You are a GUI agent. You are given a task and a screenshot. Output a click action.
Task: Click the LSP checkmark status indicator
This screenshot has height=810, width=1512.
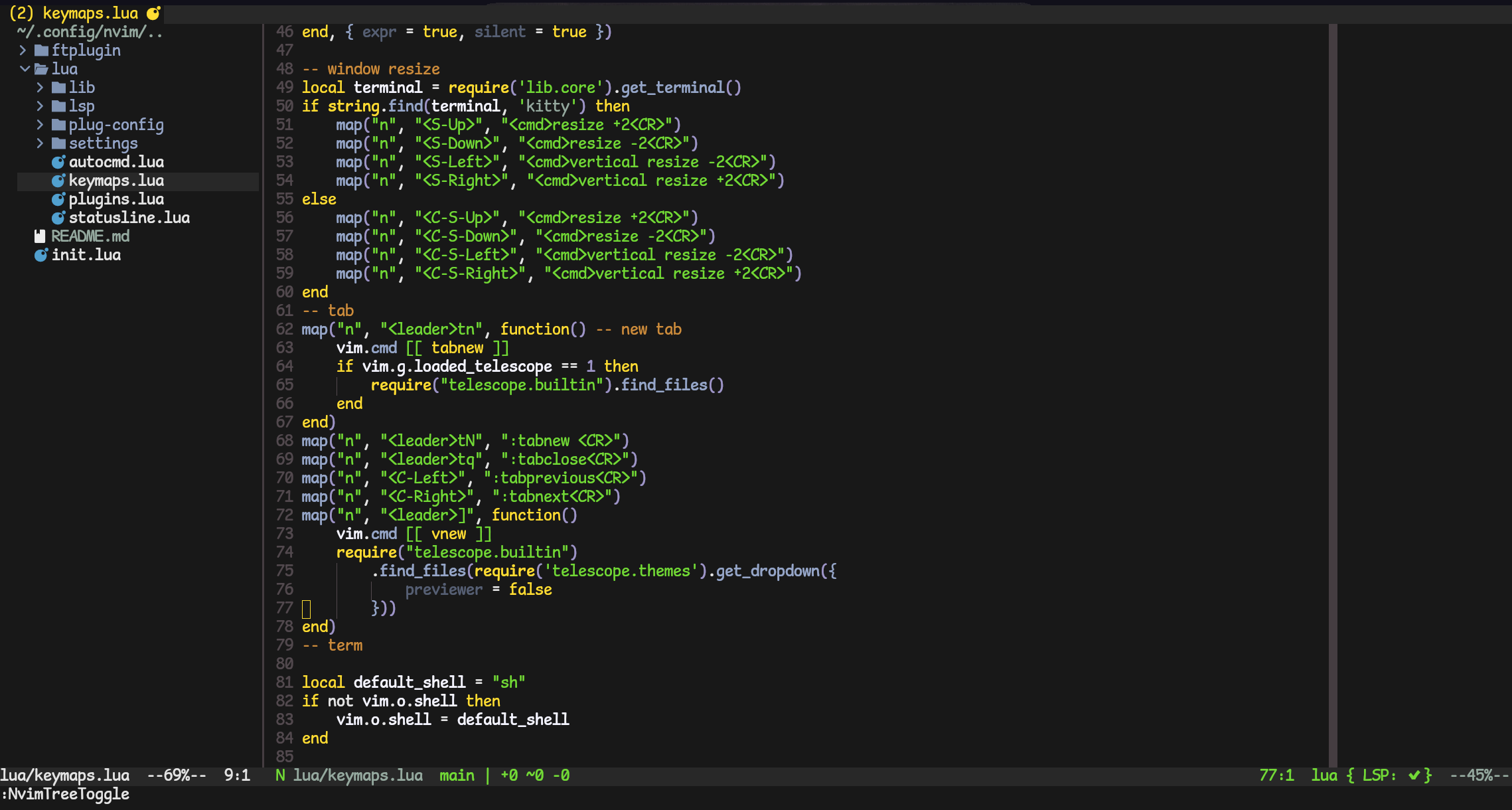pos(1414,775)
